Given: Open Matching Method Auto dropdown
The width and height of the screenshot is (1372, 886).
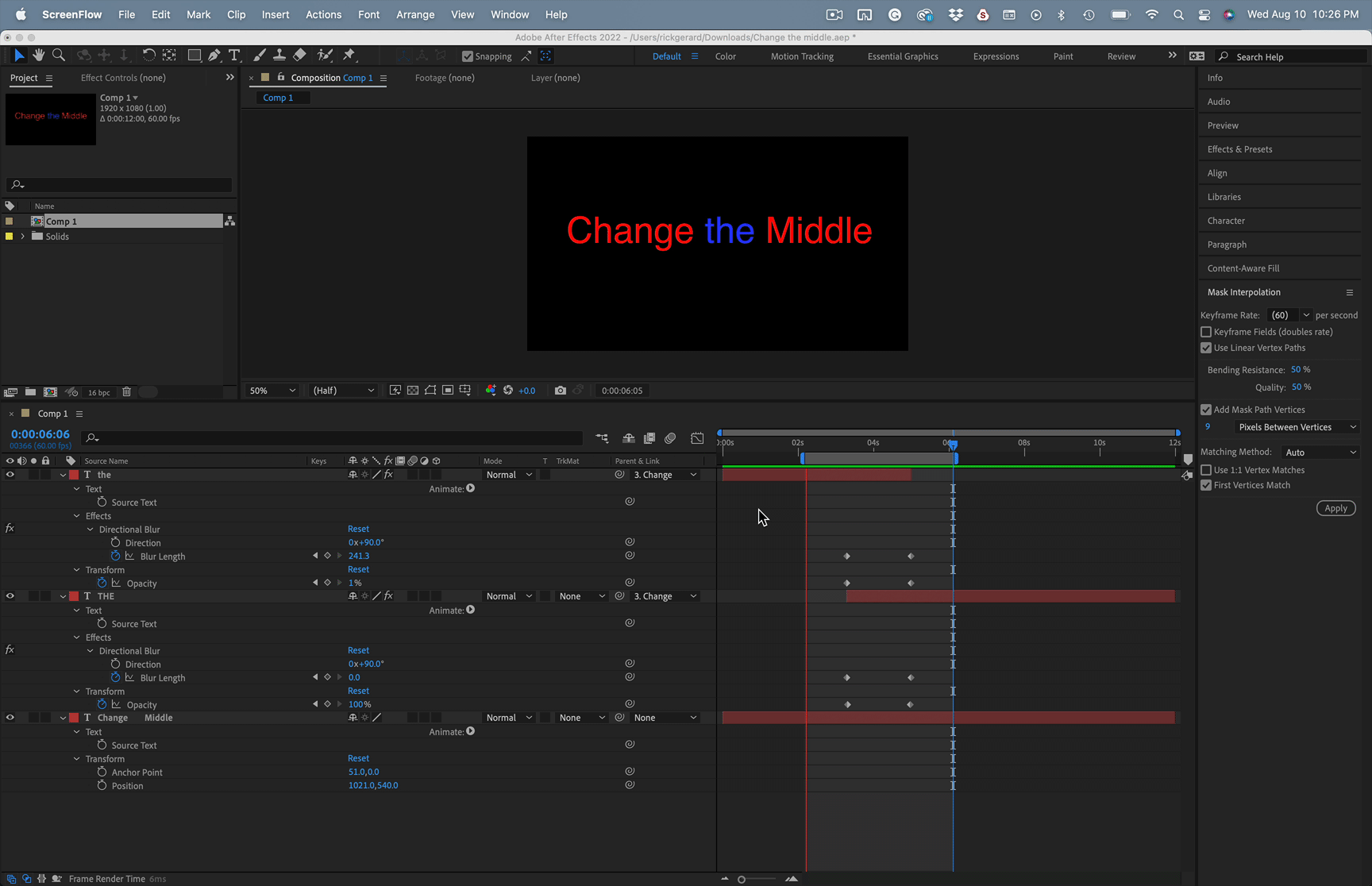Looking at the screenshot, I should [1320, 453].
